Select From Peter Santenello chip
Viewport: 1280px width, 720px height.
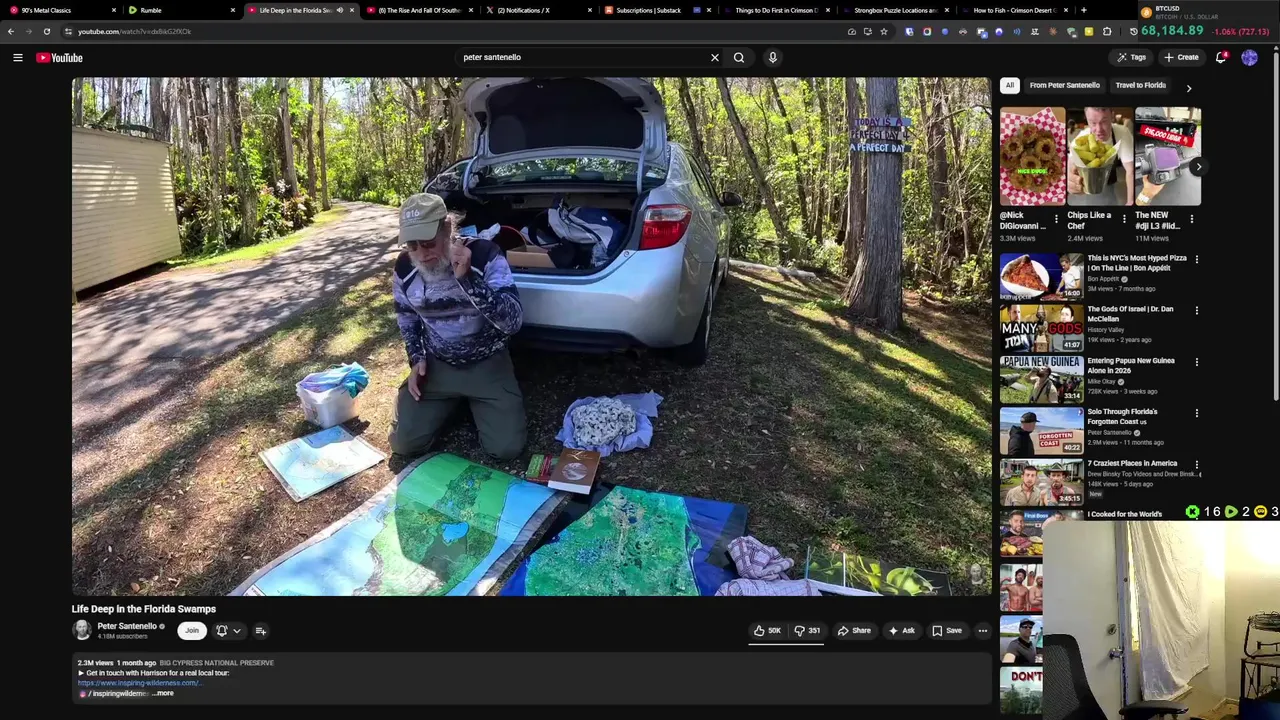point(1064,85)
